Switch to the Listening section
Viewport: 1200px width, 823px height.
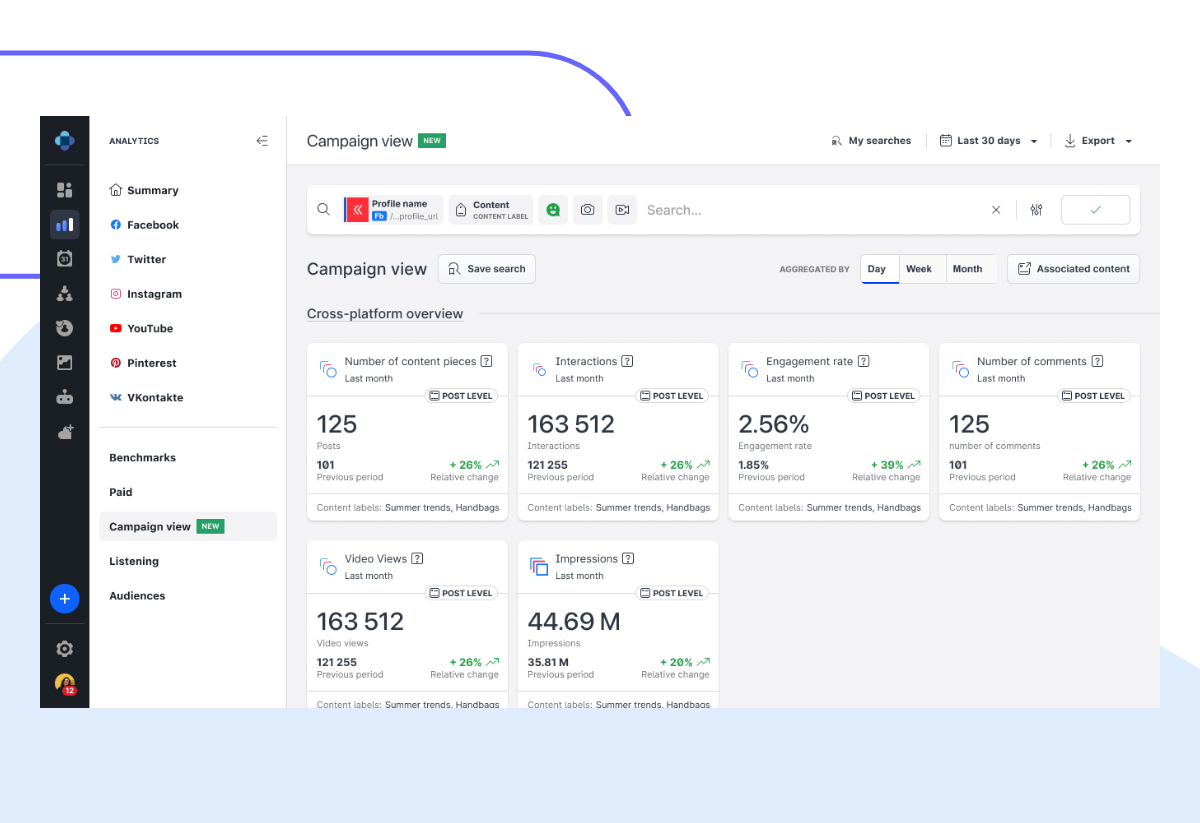point(133,561)
